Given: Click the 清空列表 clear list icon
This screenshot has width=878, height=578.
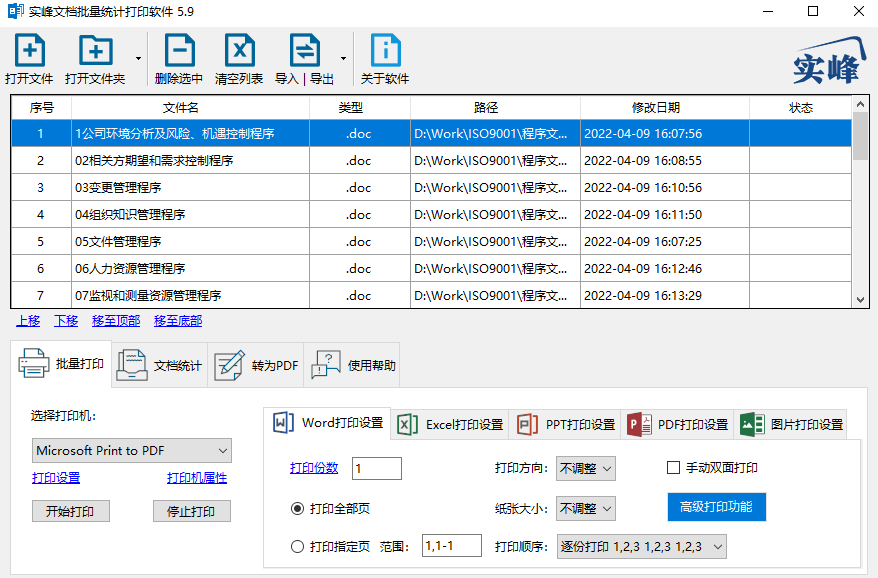Looking at the screenshot, I should tap(240, 51).
